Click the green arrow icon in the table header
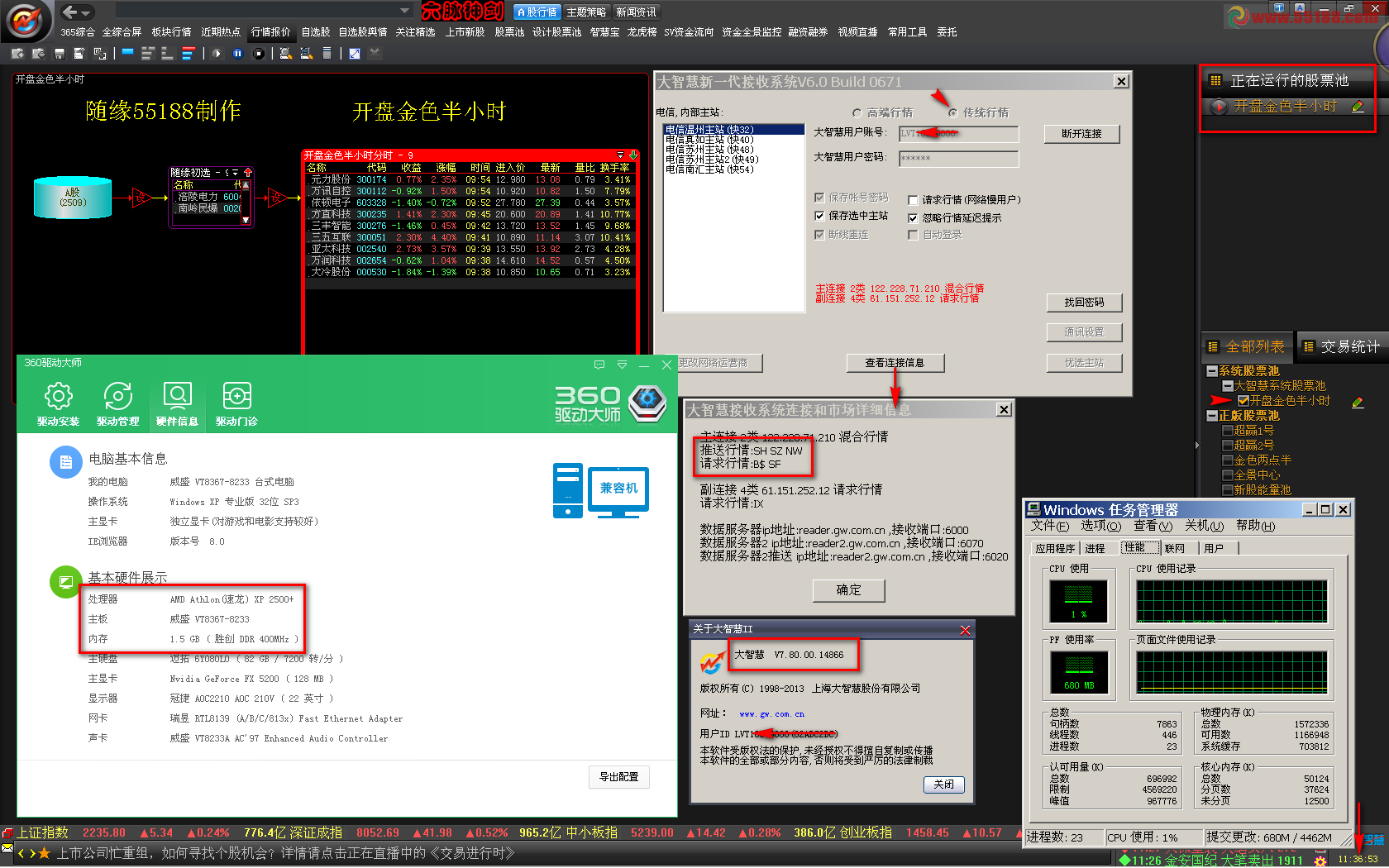 pos(633,155)
